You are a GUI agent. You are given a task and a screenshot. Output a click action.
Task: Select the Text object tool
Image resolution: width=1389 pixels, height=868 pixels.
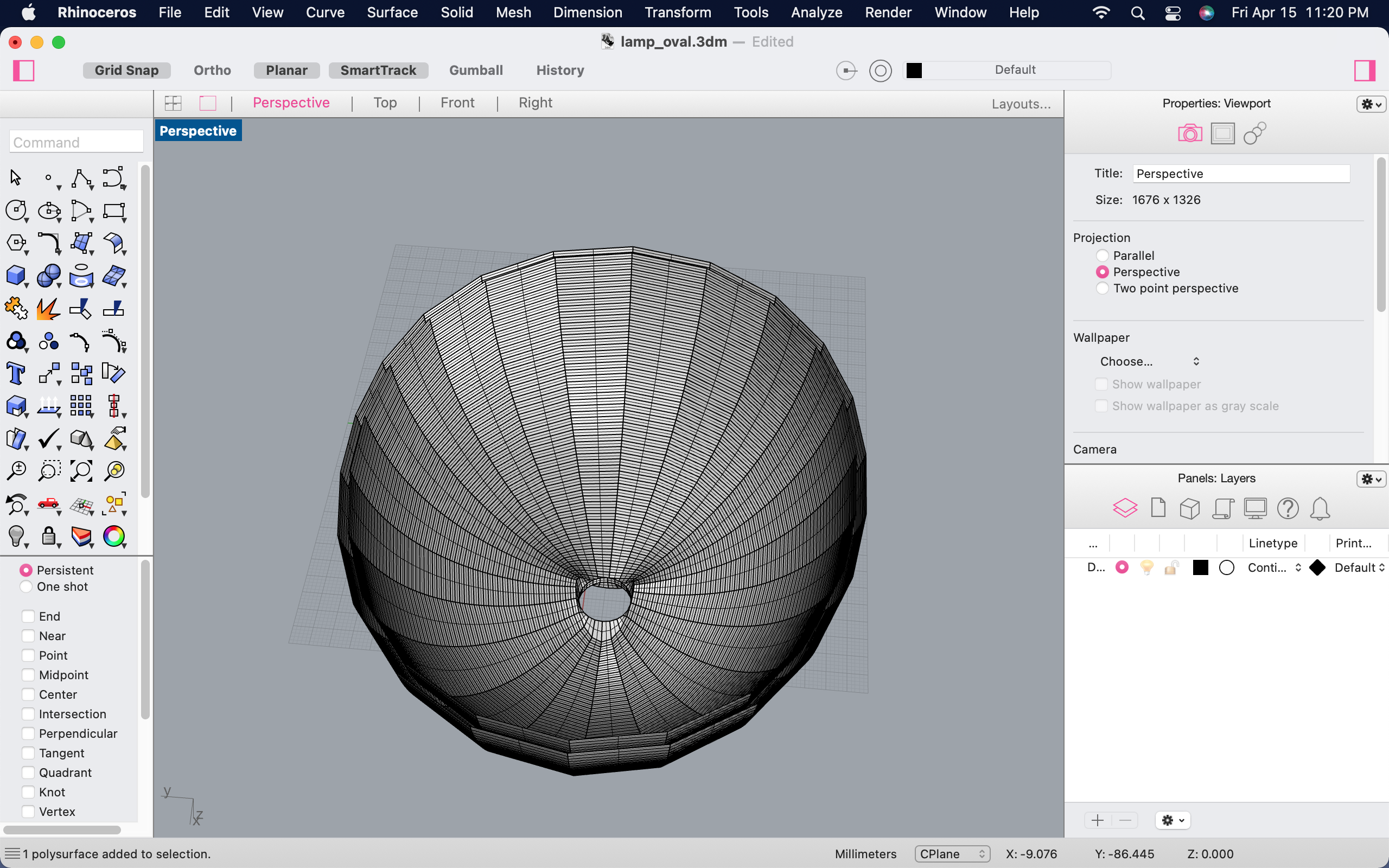(16, 374)
